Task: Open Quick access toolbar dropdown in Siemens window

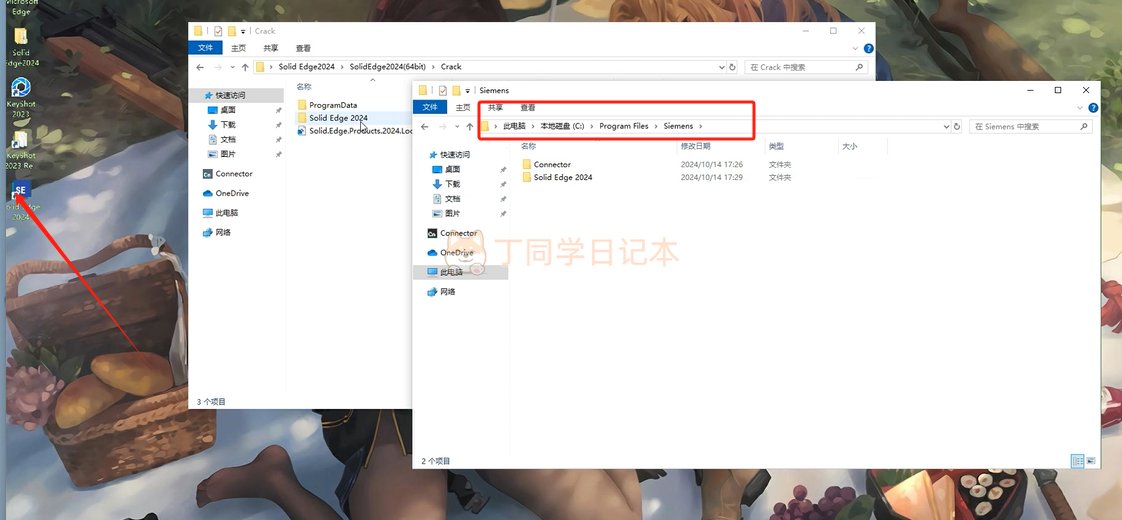Action: [x=468, y=90]
